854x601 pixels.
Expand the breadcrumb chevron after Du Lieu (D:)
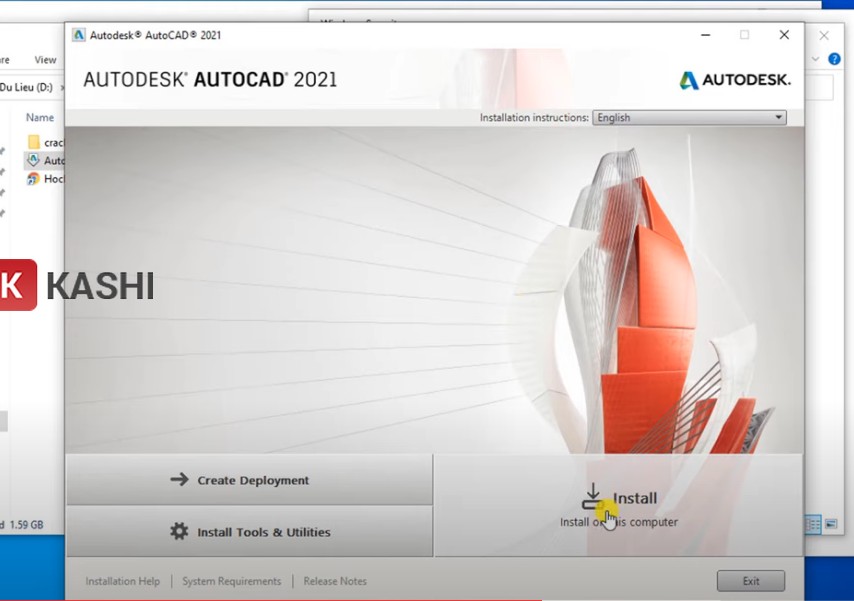(63, 87)
